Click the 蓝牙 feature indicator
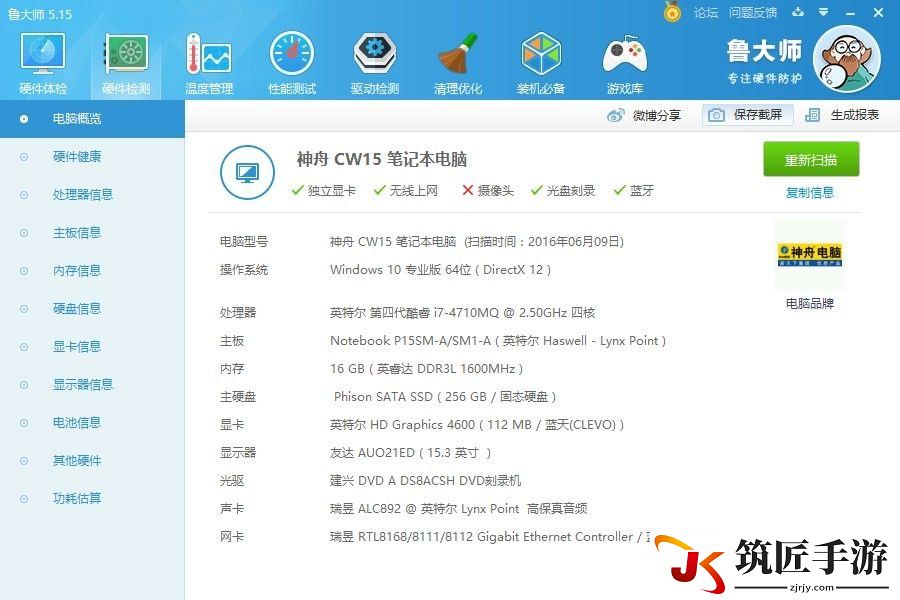This screenshot has width=900, height=600. [634, 191]
